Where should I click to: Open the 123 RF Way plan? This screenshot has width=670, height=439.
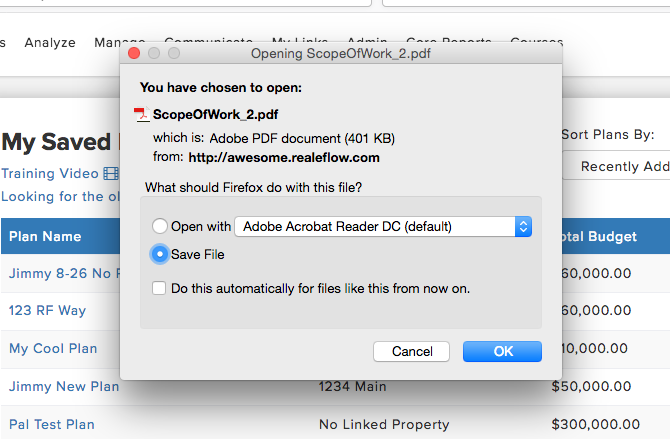[x=47, y=311]
